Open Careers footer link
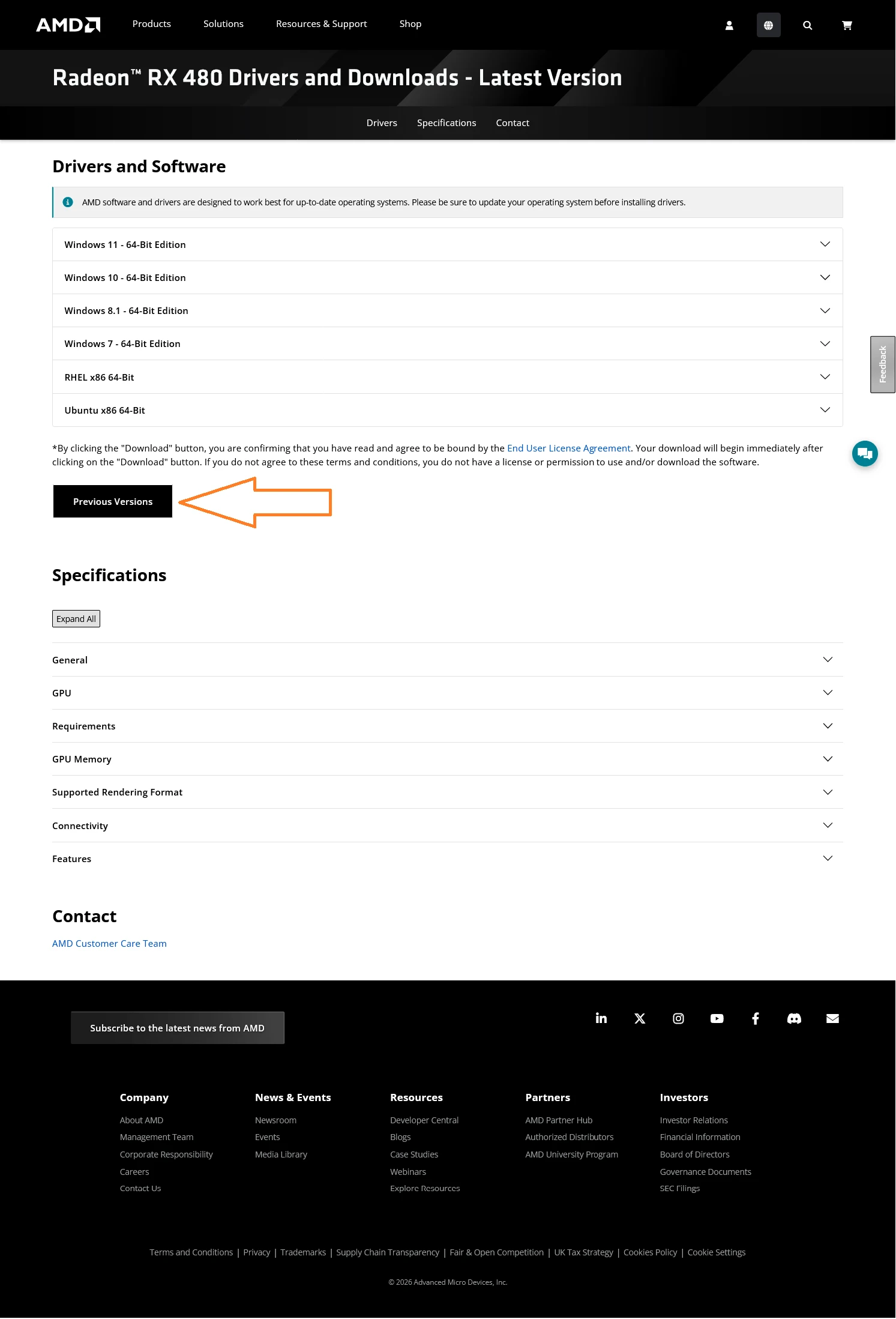The image size is (896, 1319). pyautogui.click(x=134, y=1171)
